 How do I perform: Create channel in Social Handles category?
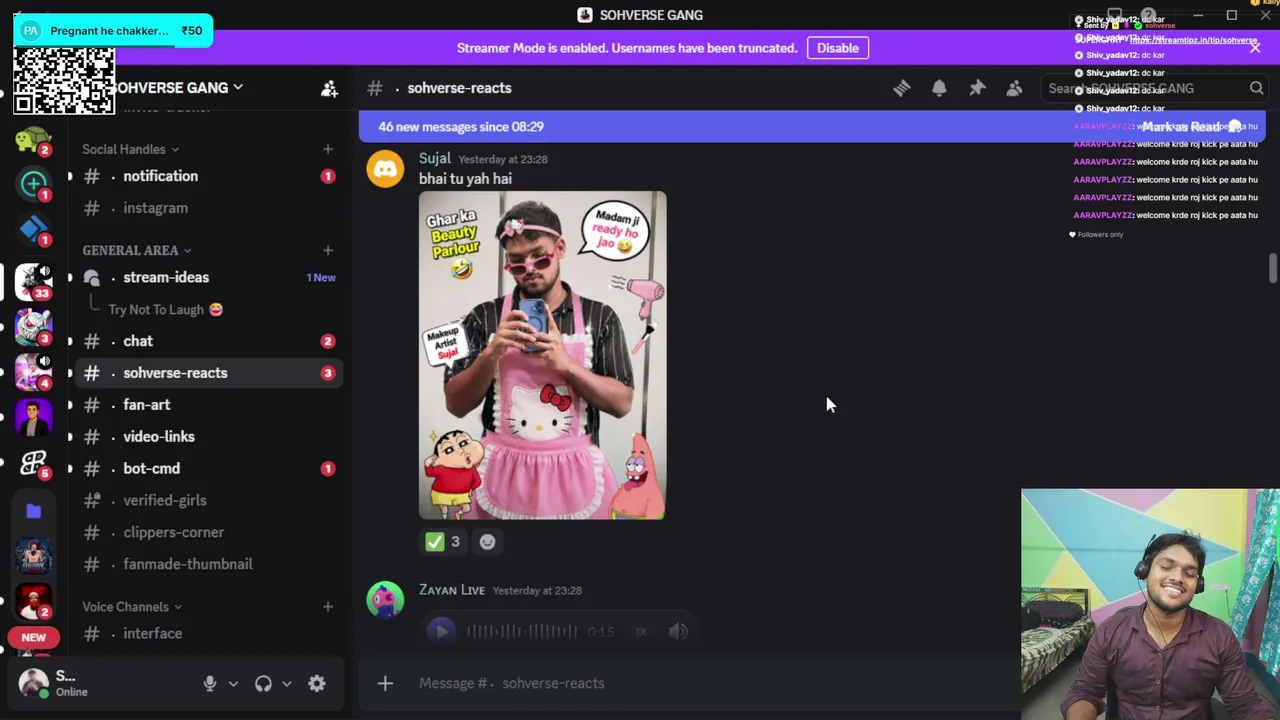click(x=328, y=149)
